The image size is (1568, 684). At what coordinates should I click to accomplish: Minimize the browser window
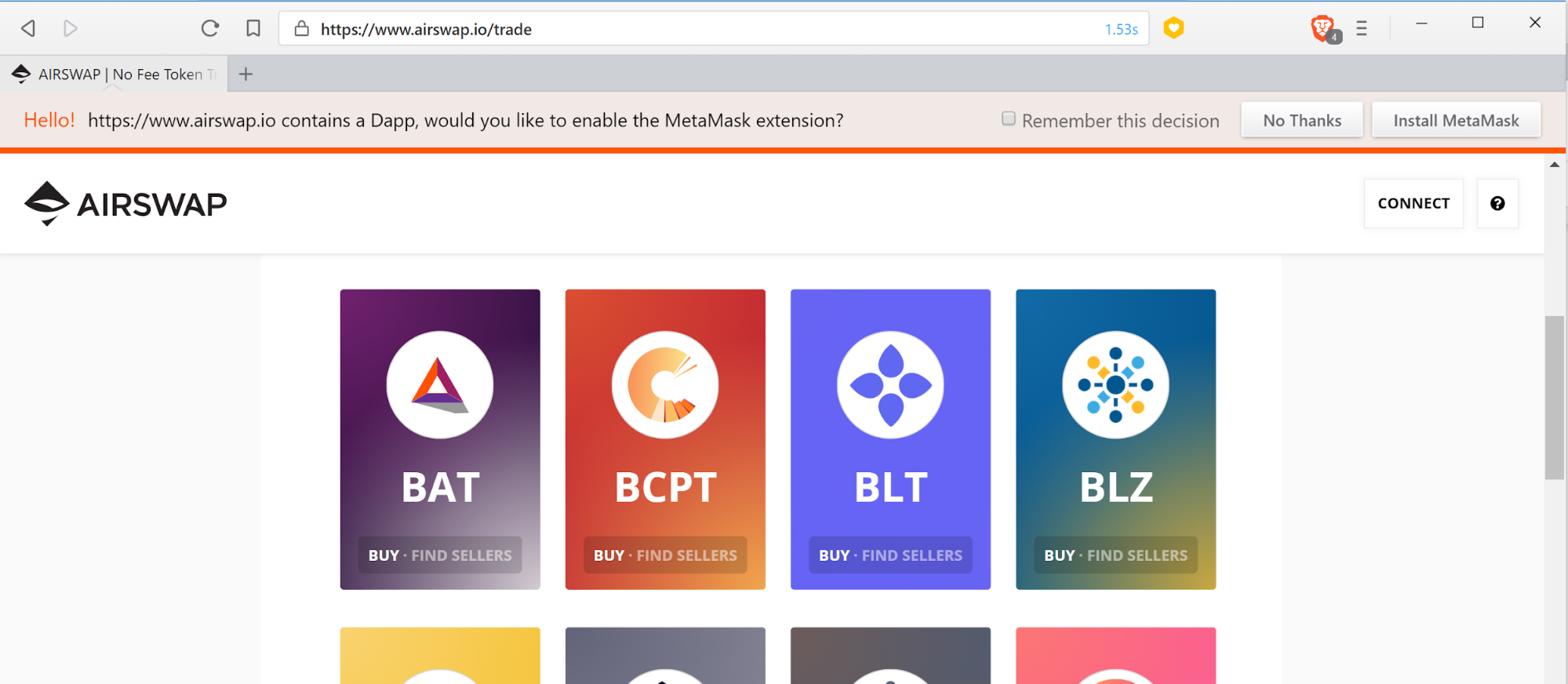point(1421,24)
